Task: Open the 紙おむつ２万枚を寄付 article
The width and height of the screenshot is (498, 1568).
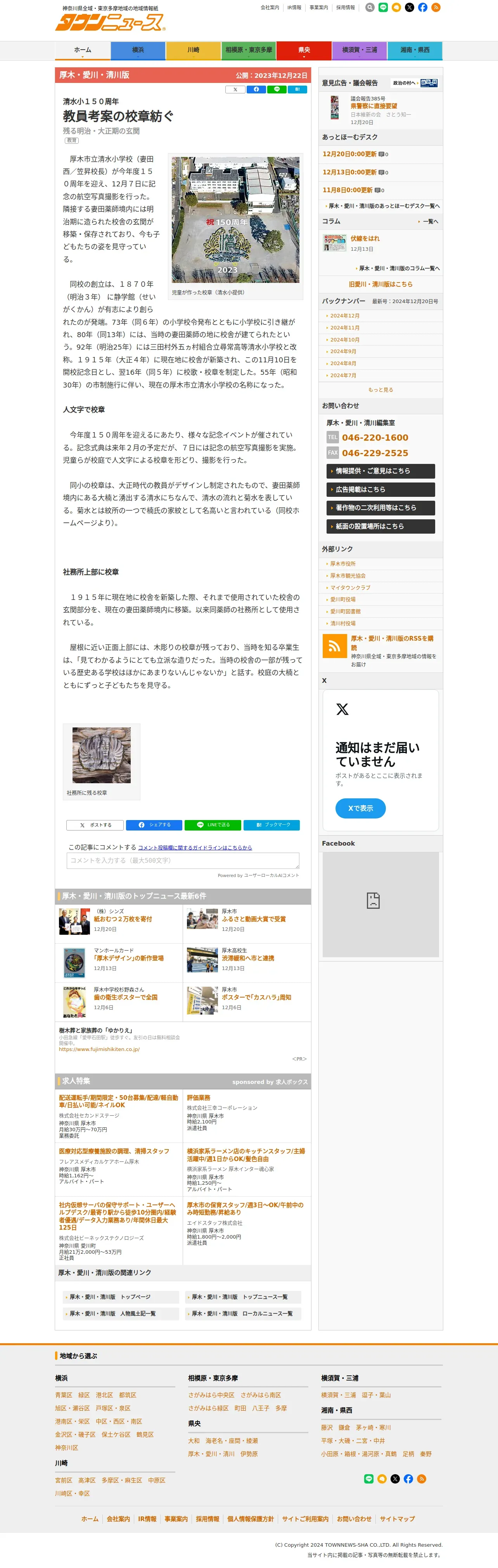Action: click(x=123, y=919)
